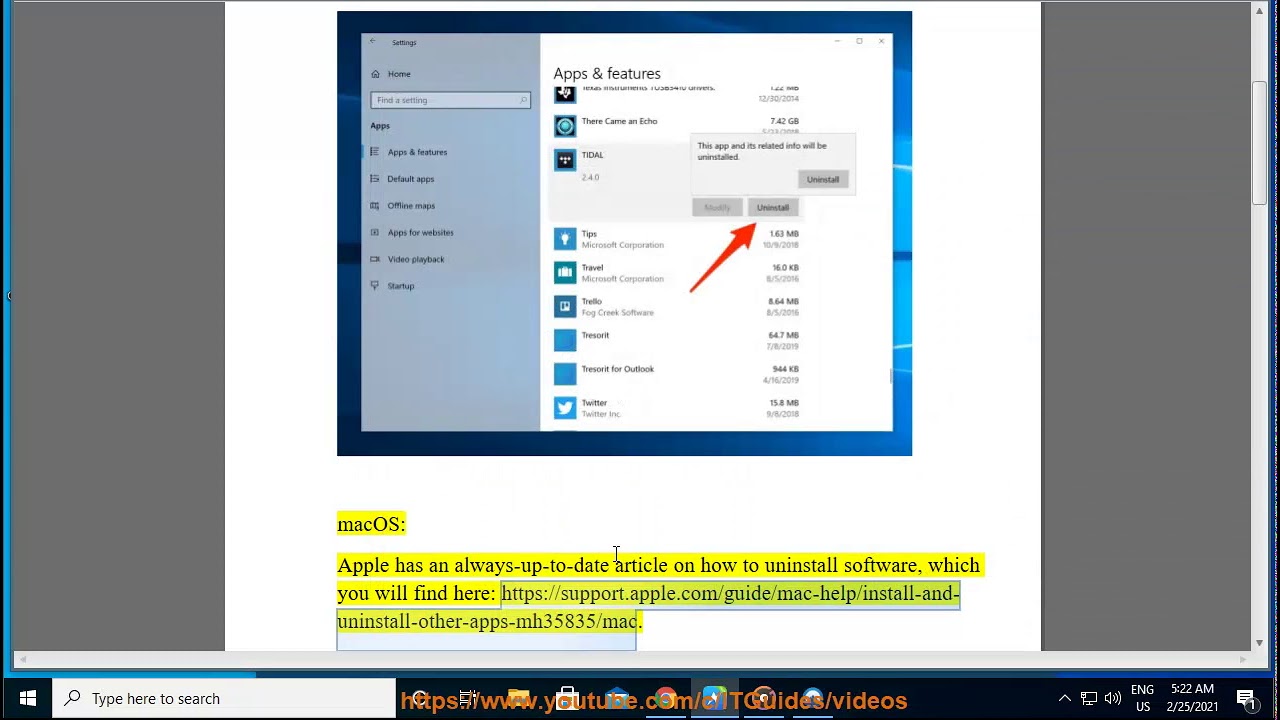The width and height of the screenshot is (1280, 720).
Task: Open the volume control tray icon
Action: 1113,699
